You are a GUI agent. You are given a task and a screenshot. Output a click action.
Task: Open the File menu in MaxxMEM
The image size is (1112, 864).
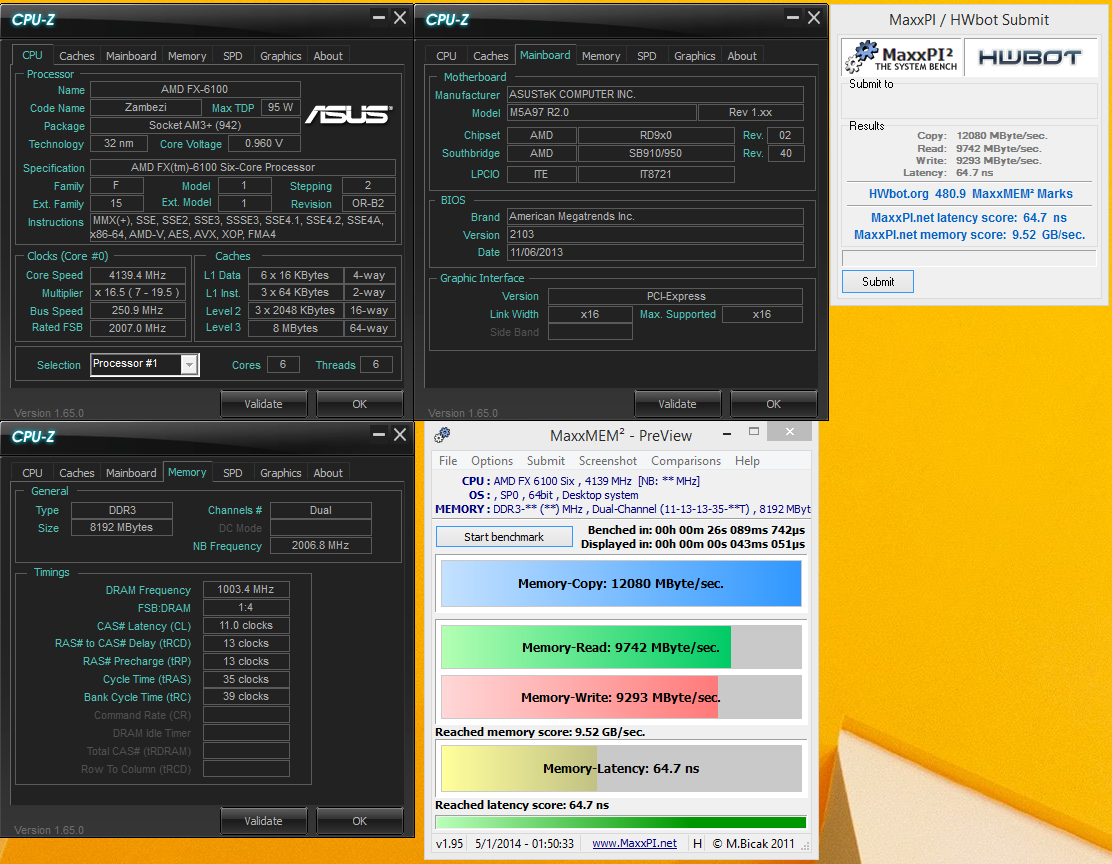click(448, 460)
